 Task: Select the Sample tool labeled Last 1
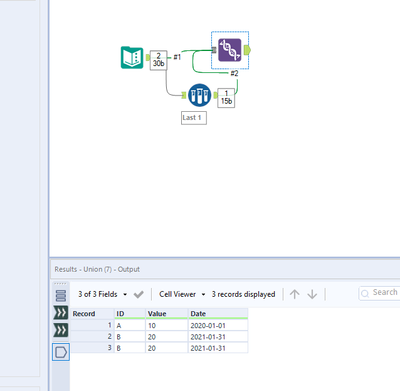[199, 95]
